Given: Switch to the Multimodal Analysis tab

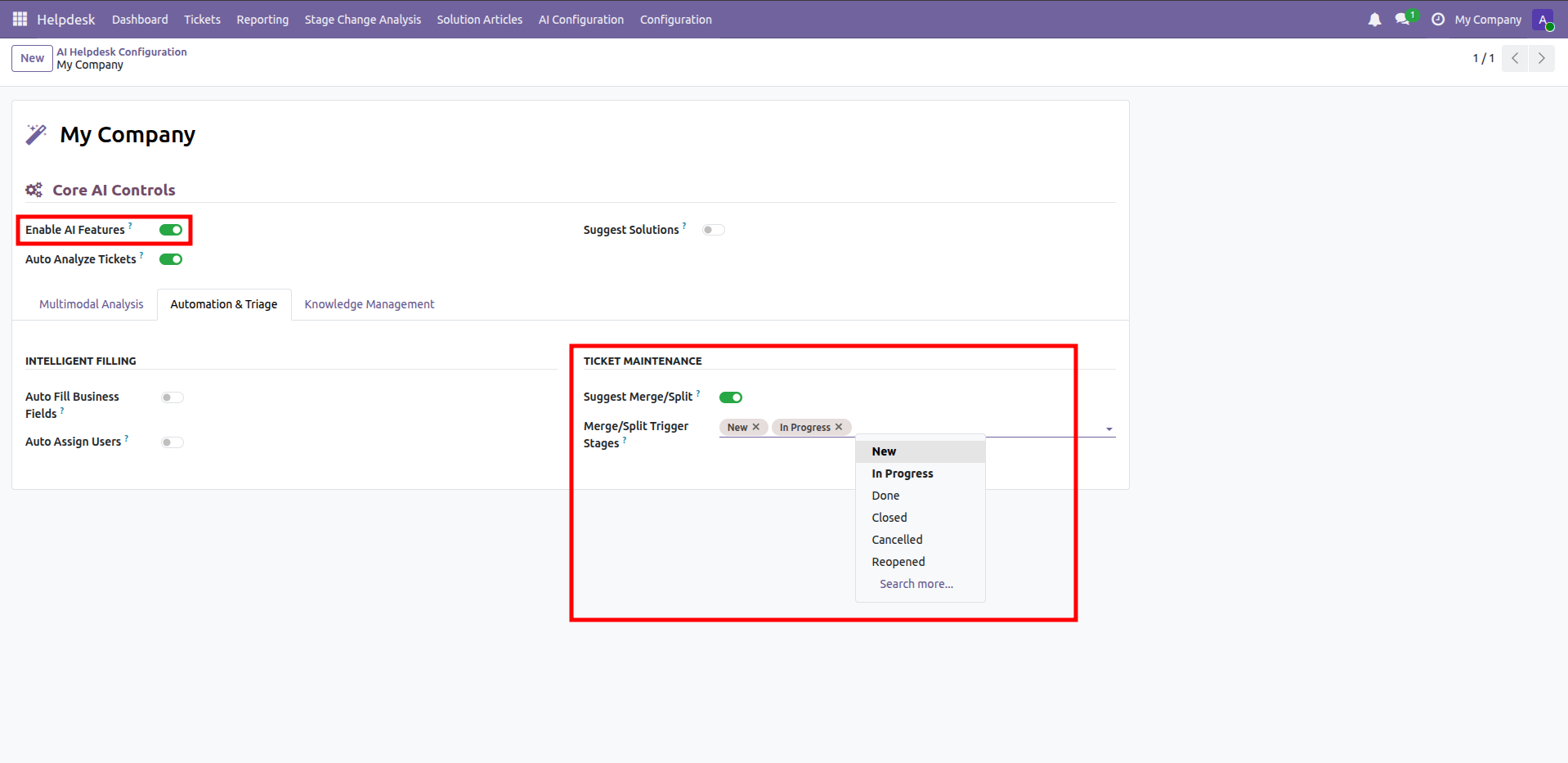Looking at the screenshot, I should click(x=92, y=304).
